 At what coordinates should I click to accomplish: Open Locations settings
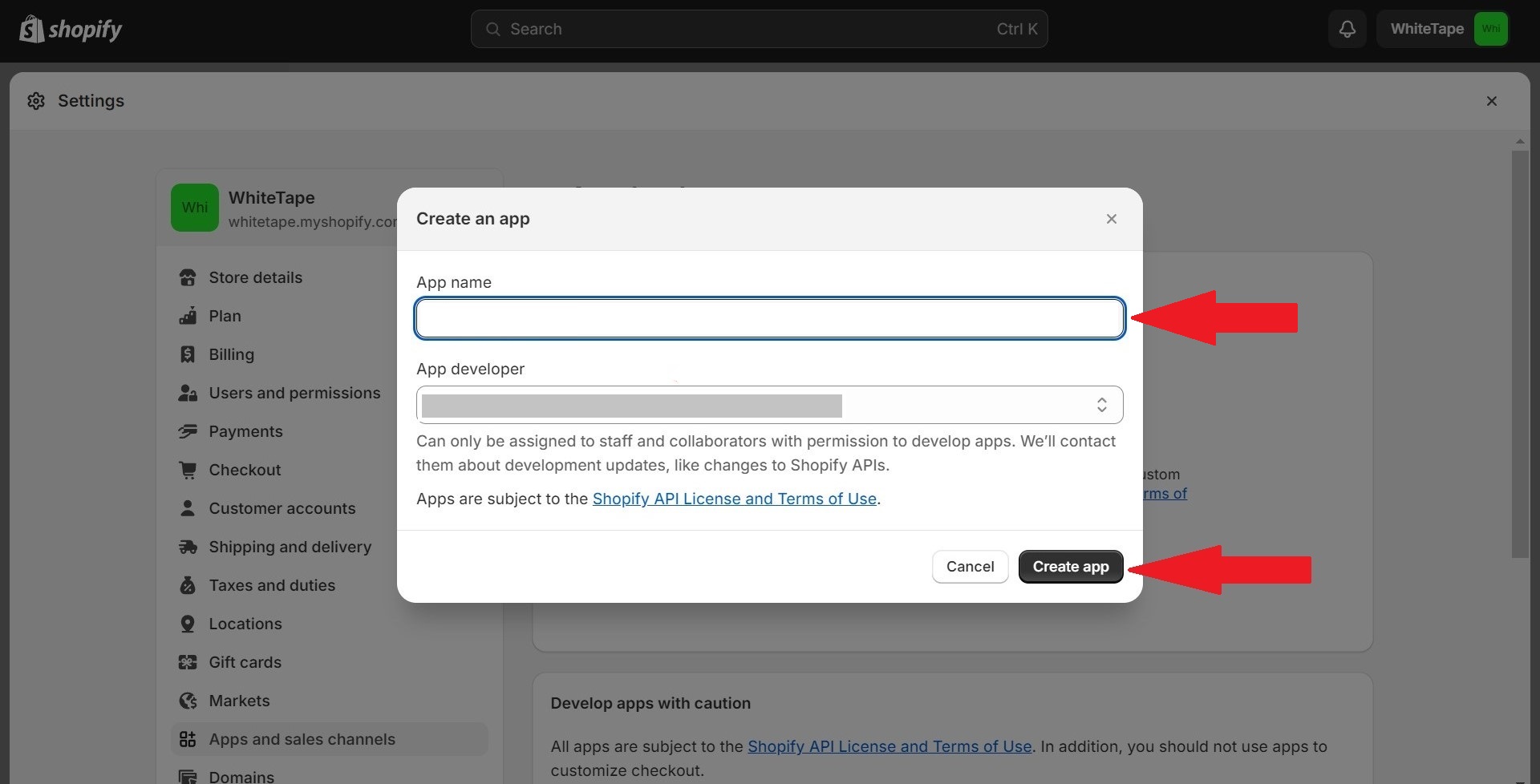(x=245, y=624)
